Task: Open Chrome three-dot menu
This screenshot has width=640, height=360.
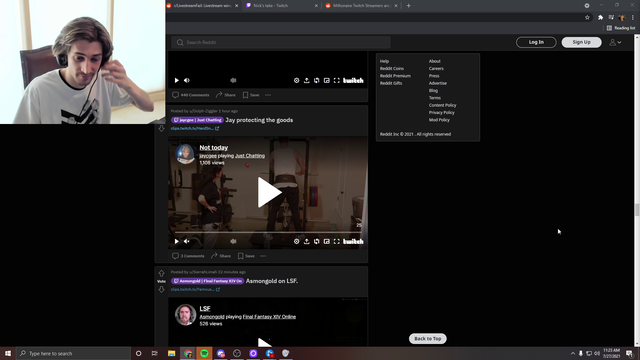Action: pos(633,18)
